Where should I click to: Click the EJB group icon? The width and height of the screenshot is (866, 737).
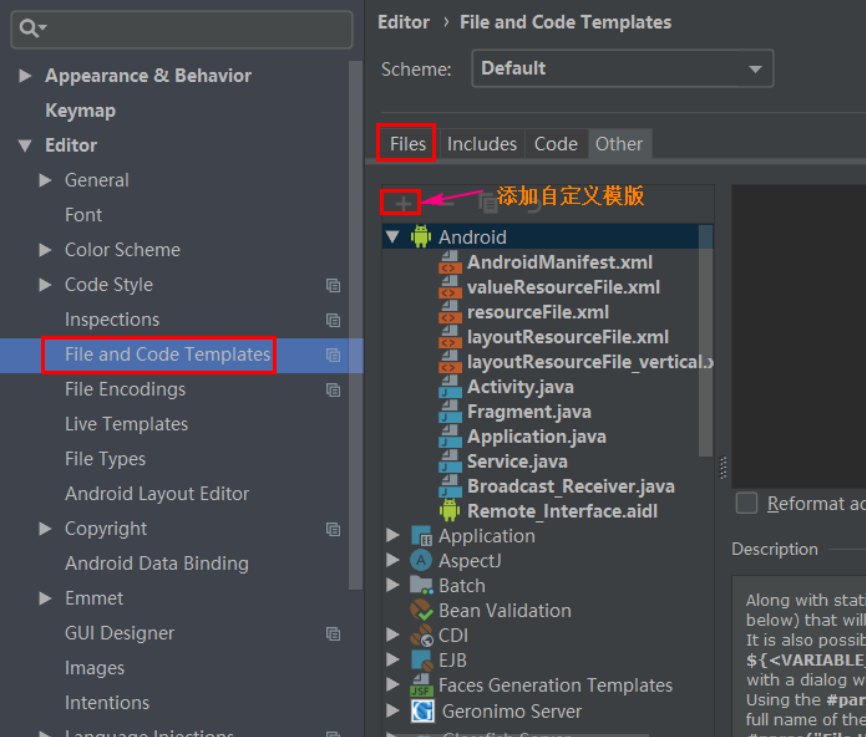[x=422, y=660]
